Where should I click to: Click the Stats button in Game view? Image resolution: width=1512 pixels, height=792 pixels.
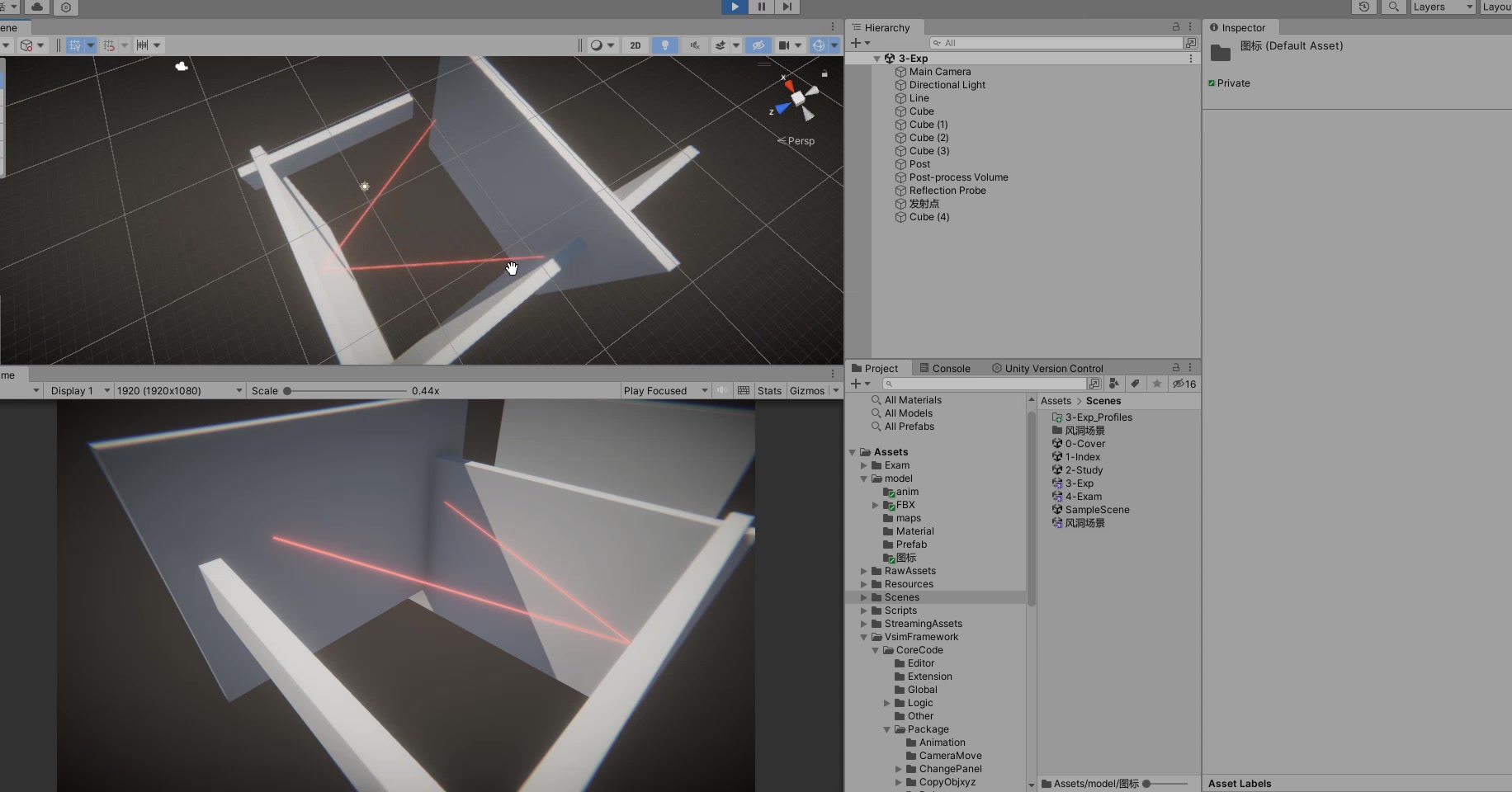coord(769,390)
